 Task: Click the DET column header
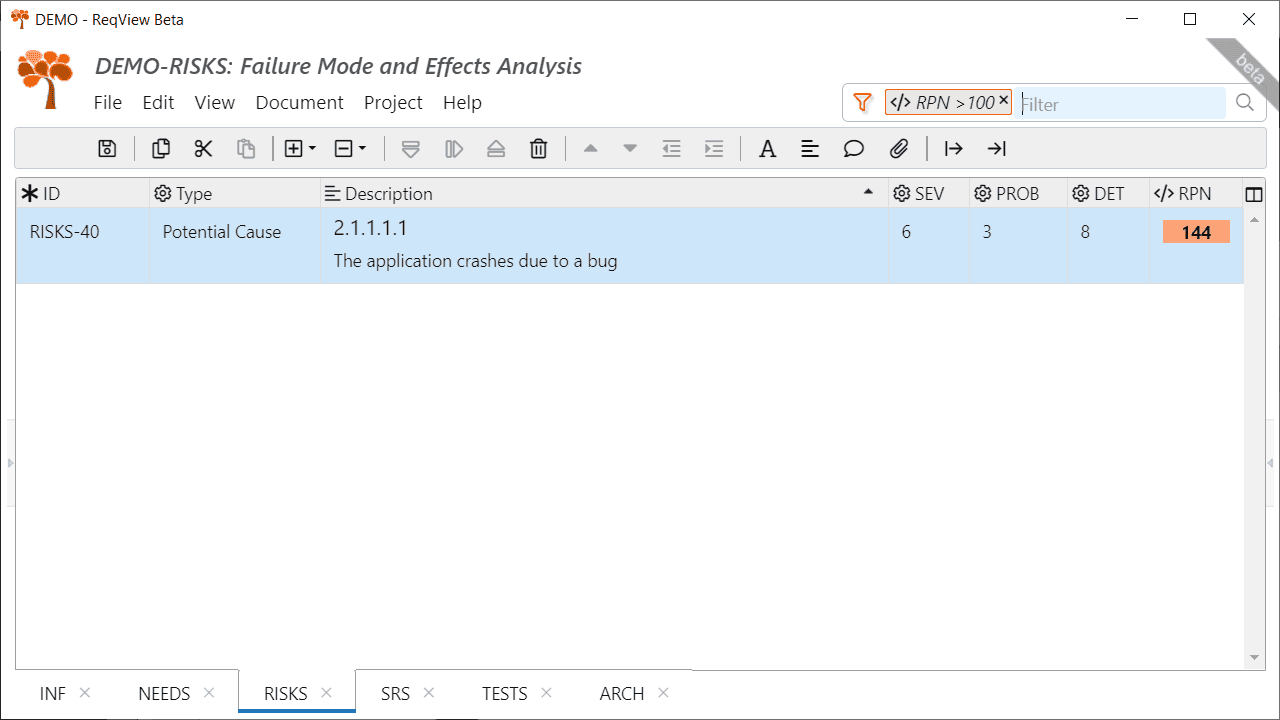(x=1107, y=194)
